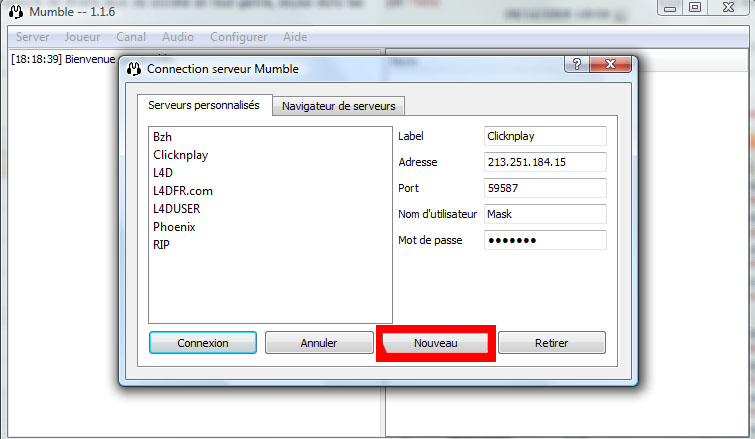The height and width of the screenshot is (439, 755).
Task: Click the question mark help button in the dialog
Action: point(576,64)
